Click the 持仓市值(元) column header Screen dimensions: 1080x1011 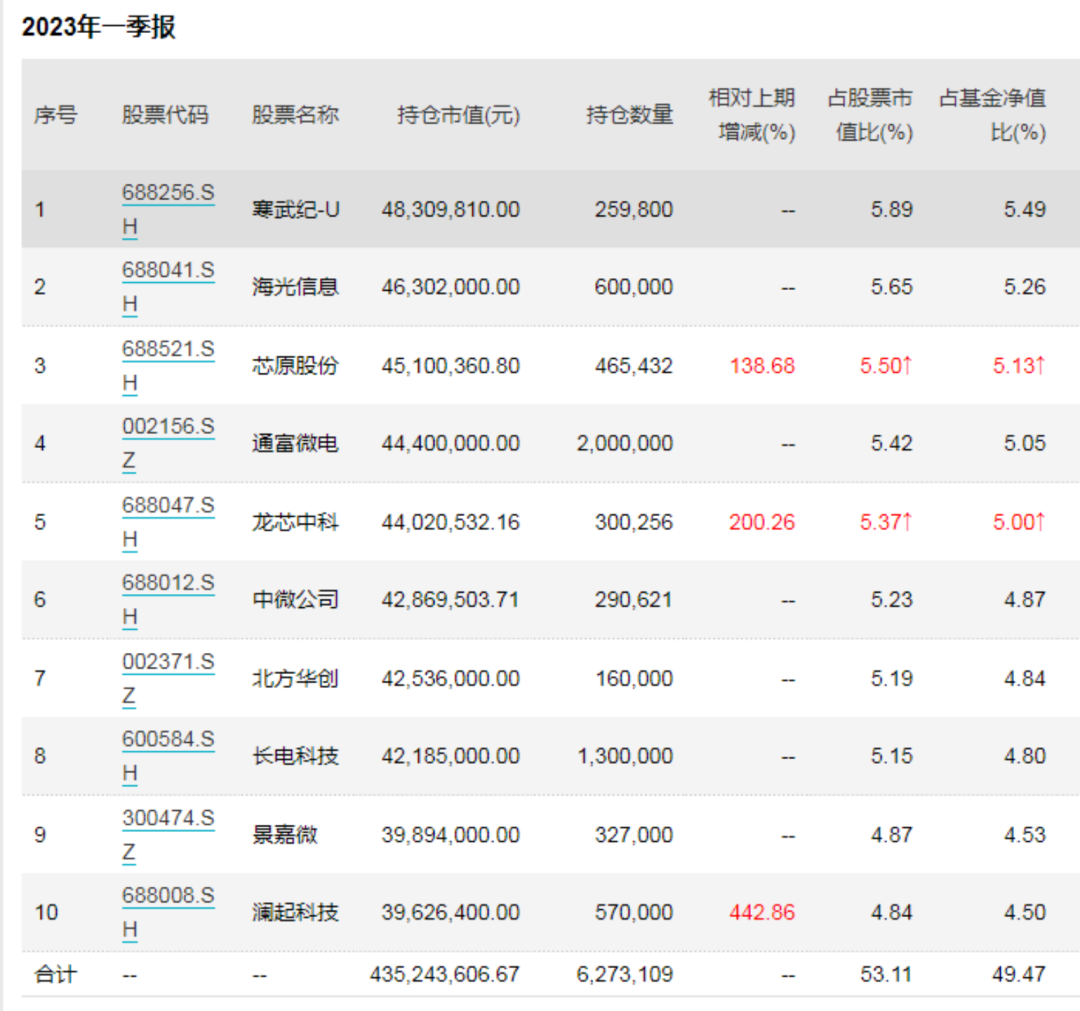[458, 114]
